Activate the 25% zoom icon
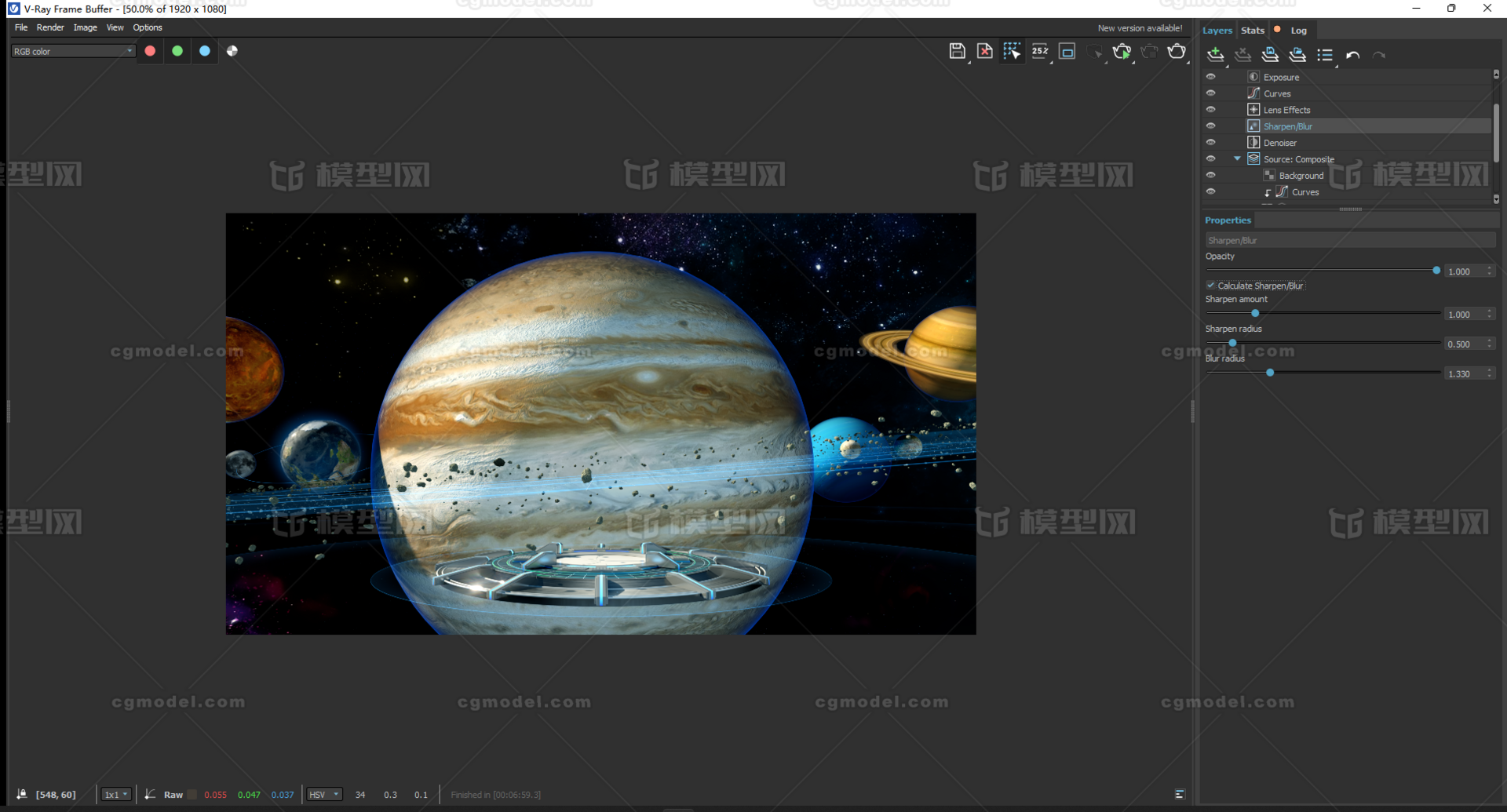The width and height of the screenshot is (1507, 812). pyautogui.click(x=1040, y=52)
